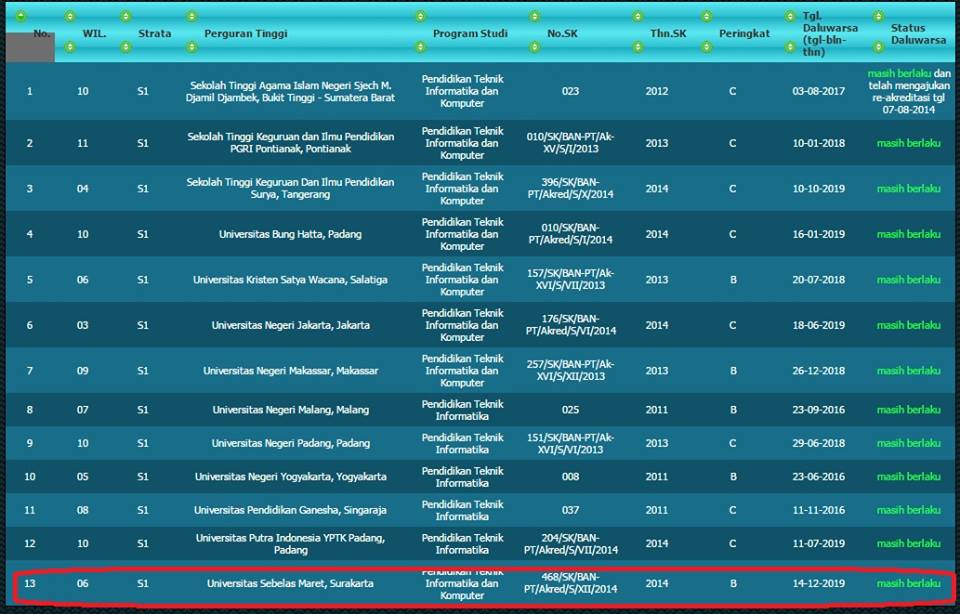Click the lower sort icon beside Program Studi

click(421, 47)
